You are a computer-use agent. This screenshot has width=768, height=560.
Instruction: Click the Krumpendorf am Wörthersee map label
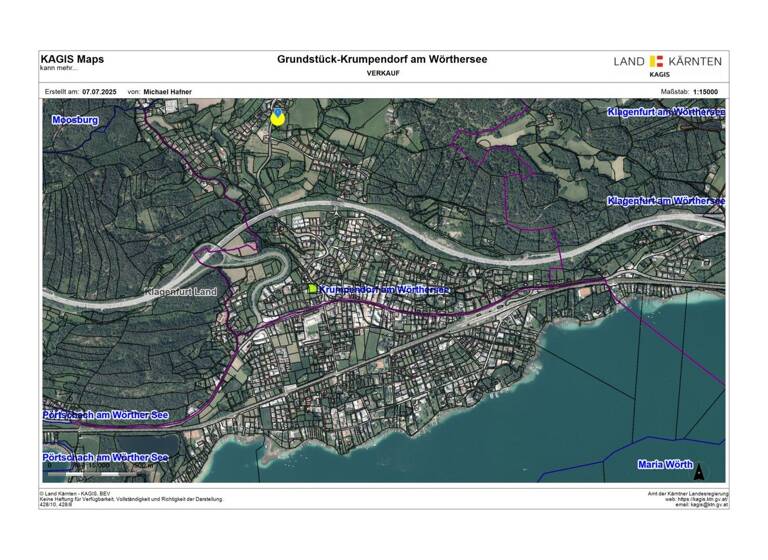click(385, 289)
